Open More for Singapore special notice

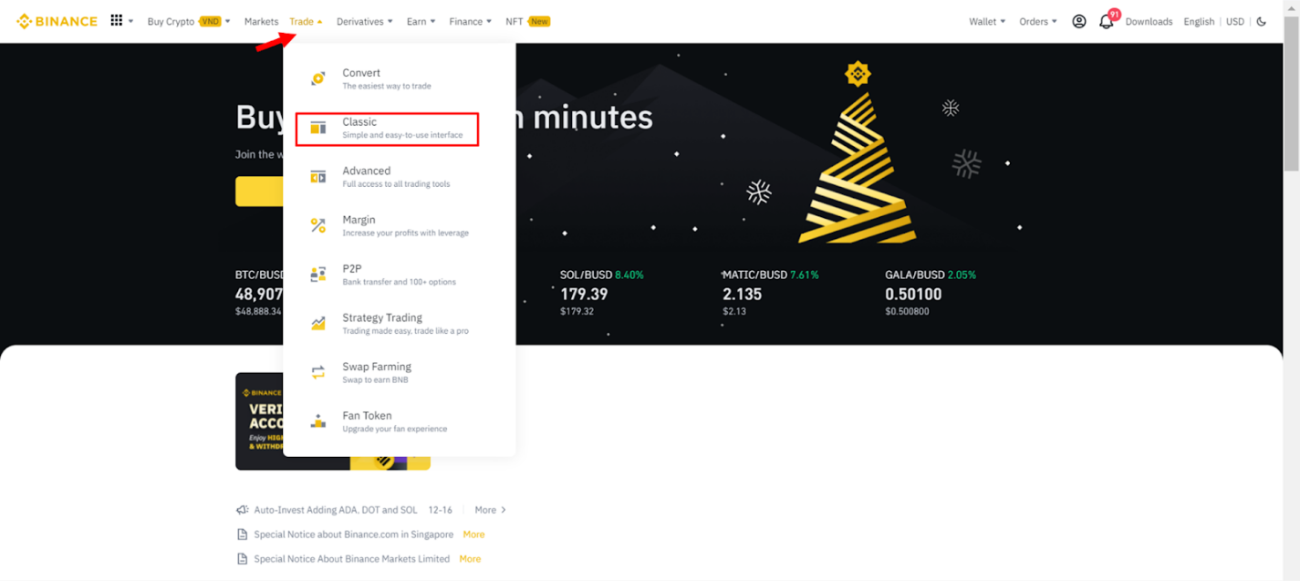point(473,535)
